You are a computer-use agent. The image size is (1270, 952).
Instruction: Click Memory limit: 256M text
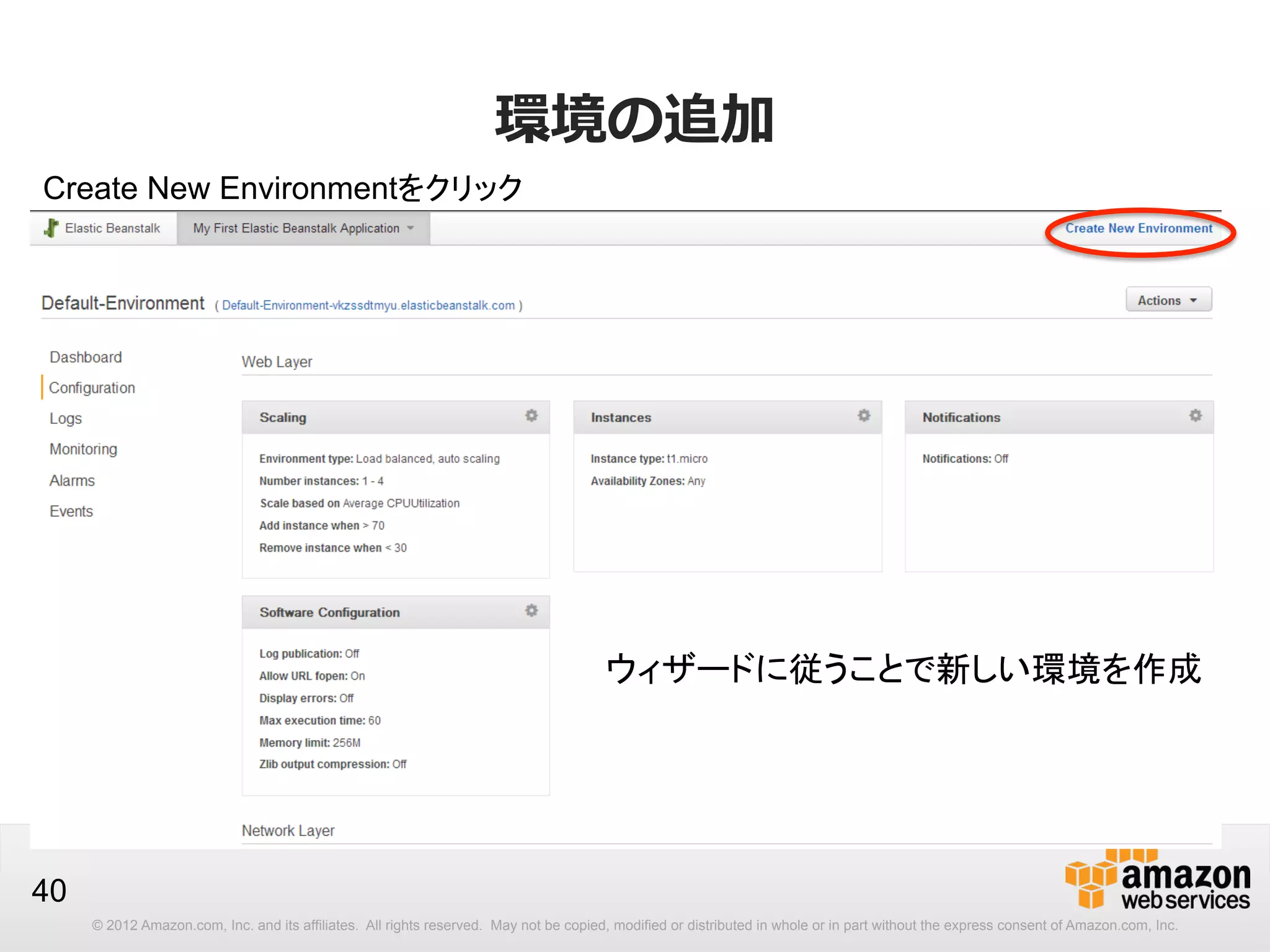310,743
